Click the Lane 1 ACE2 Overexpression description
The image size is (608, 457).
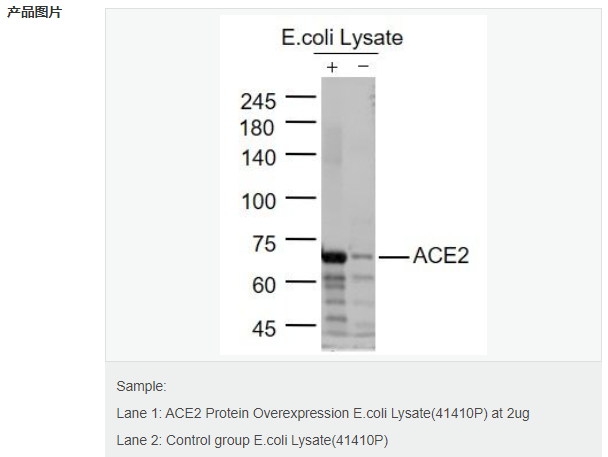click(x=323, y=414)
